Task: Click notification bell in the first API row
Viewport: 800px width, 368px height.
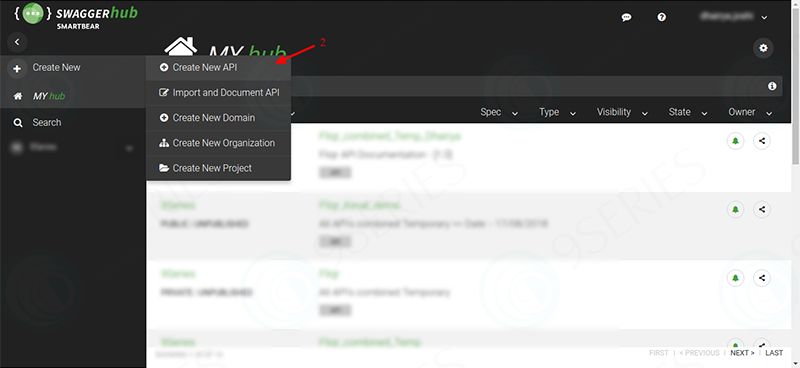Action: [x=736, y=141]
